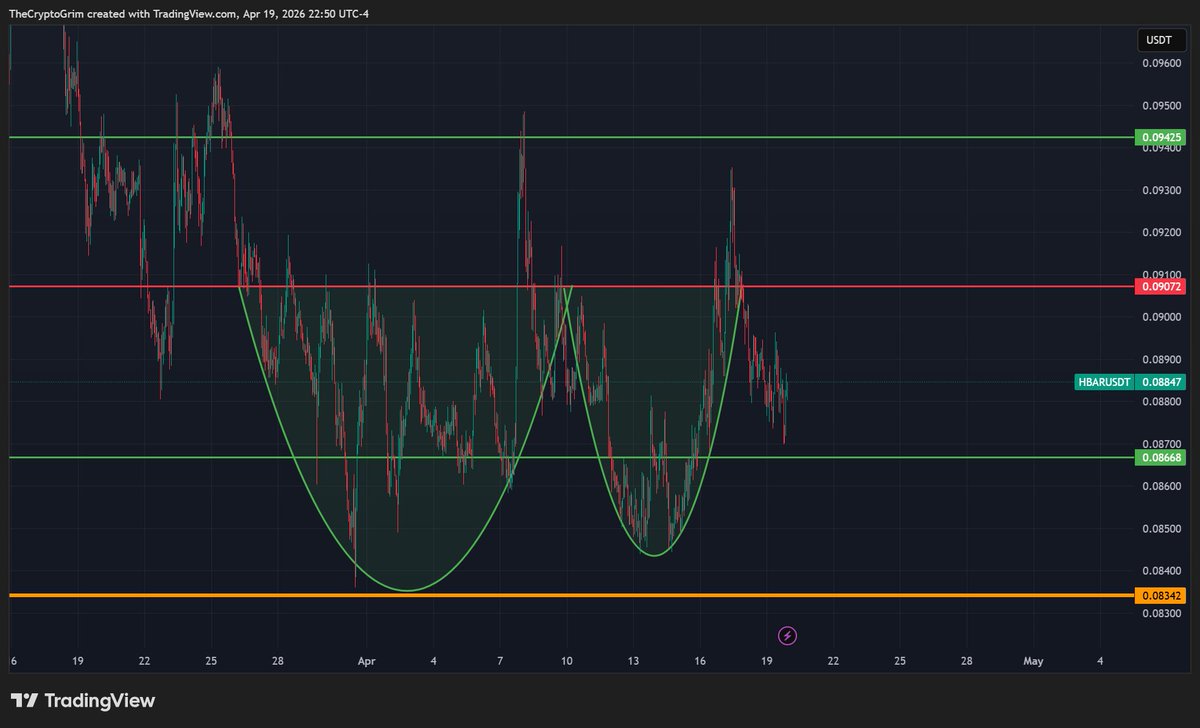Select the left cup pattern curve

[x=405, y=590]
